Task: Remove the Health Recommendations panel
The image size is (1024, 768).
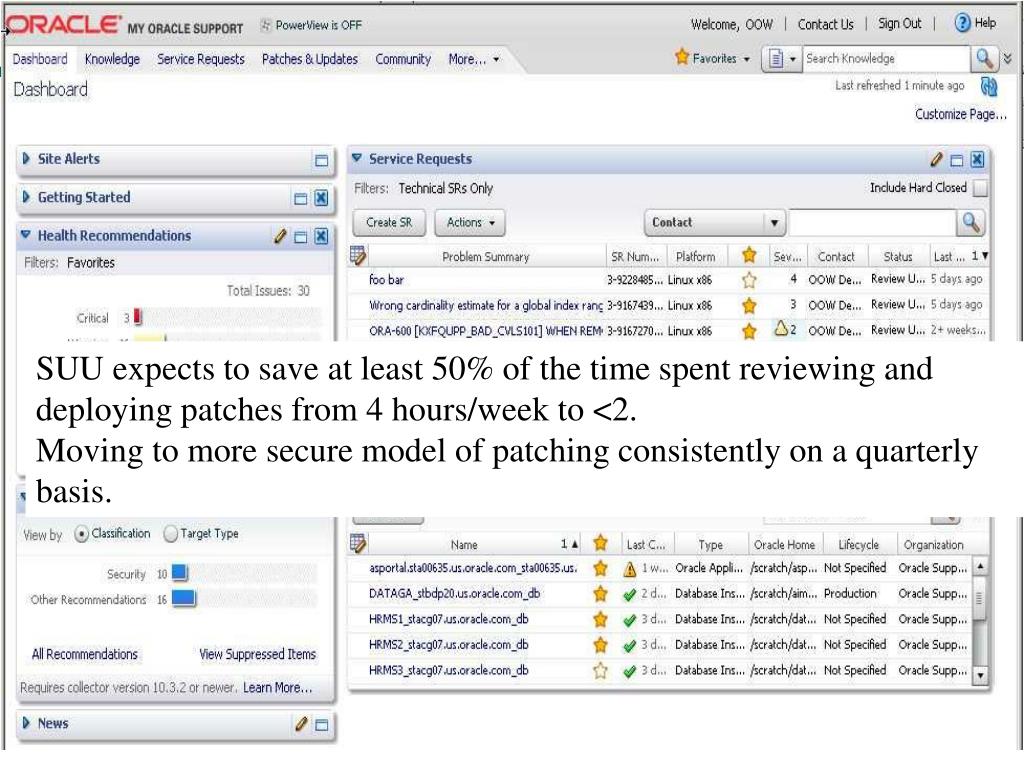Action: [321, 236]
